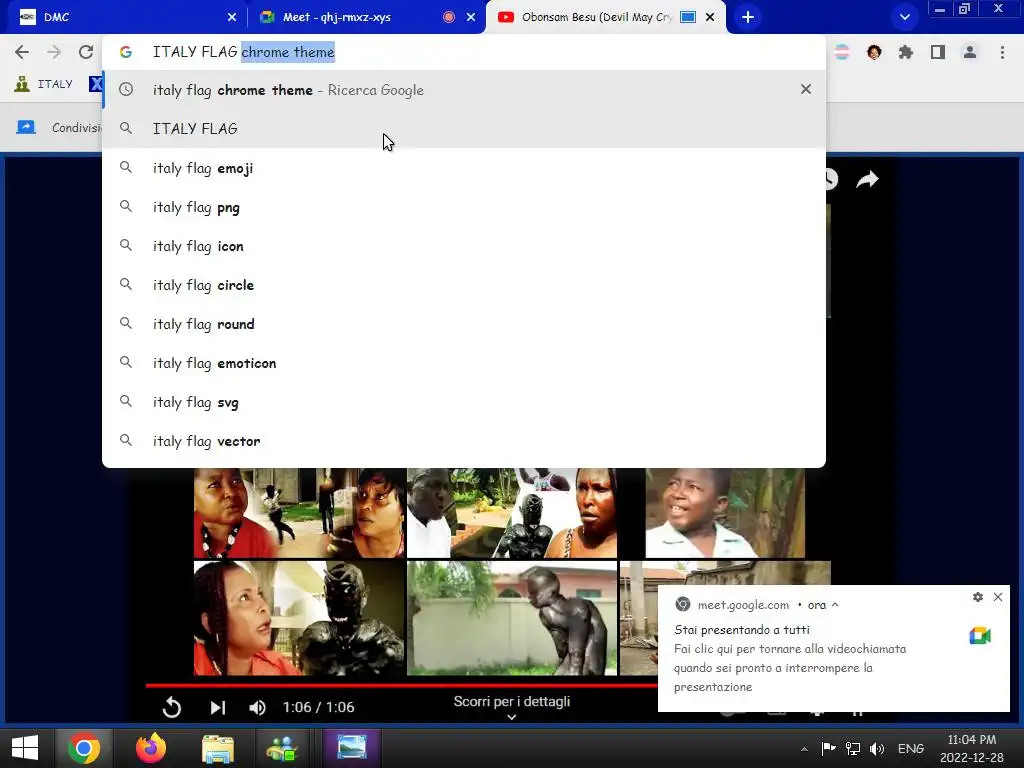Viewport: 1024px width, 768px height.
Task: Switch the ENG input language
Action: pos(910,748)
